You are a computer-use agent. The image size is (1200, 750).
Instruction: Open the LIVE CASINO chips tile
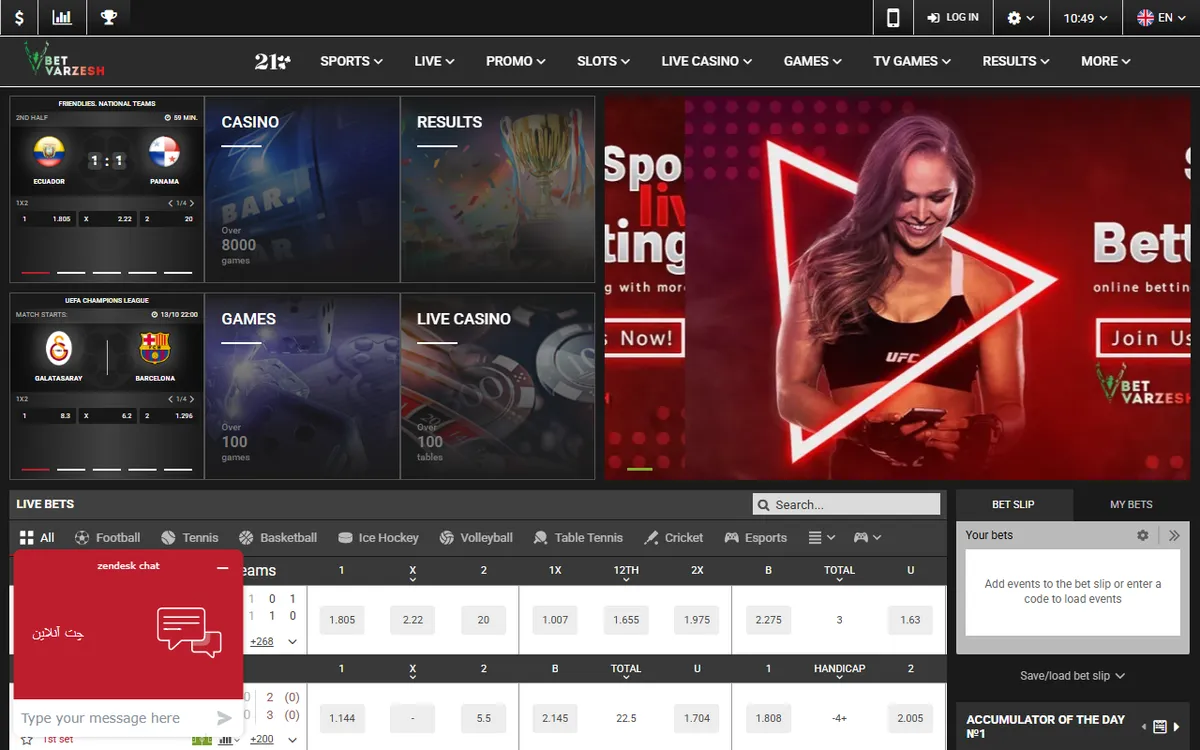pyautogui.click(x=498, y=386)
